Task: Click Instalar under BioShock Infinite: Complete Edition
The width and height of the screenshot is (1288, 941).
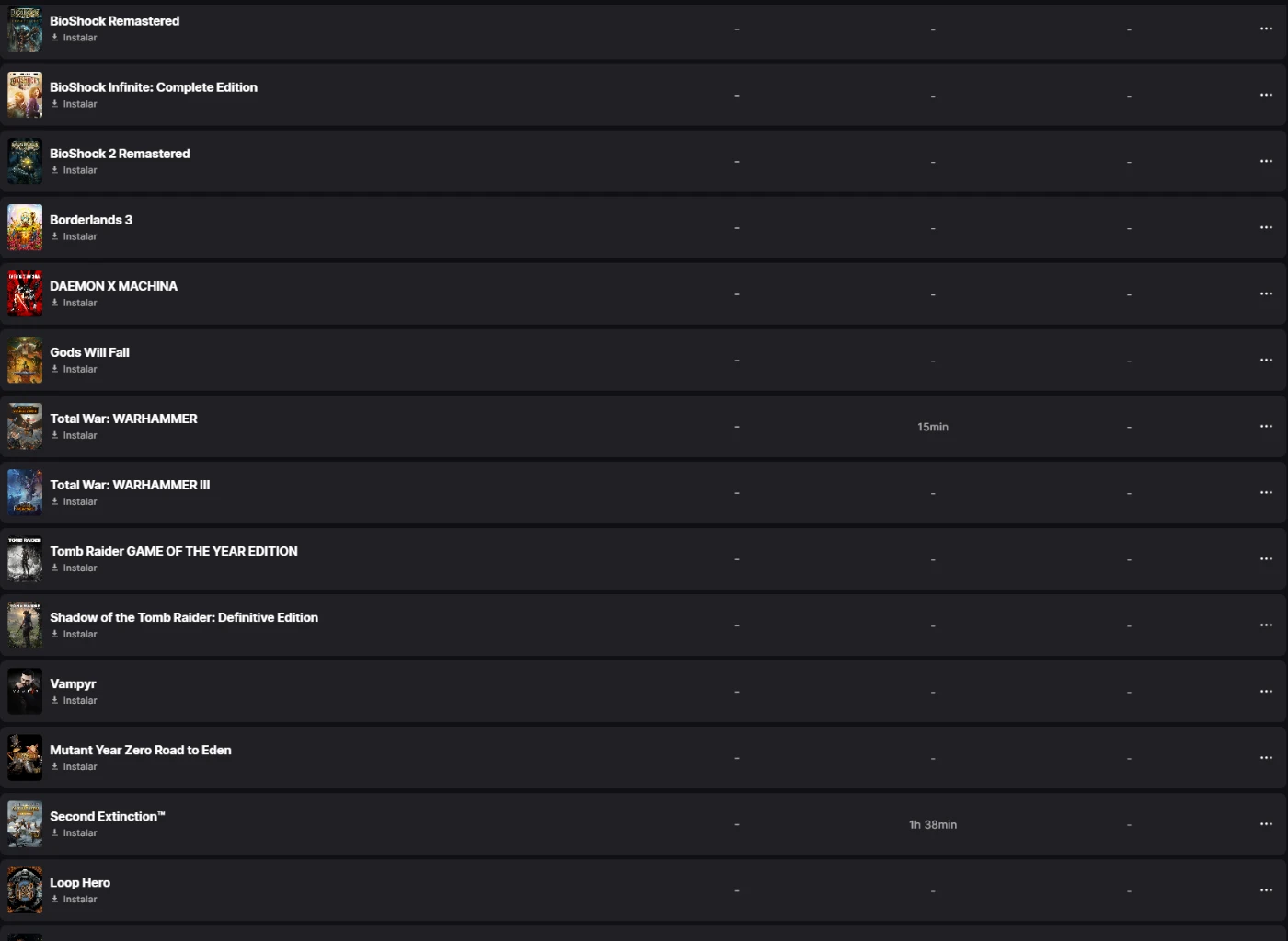Action: tap(75, 104)
